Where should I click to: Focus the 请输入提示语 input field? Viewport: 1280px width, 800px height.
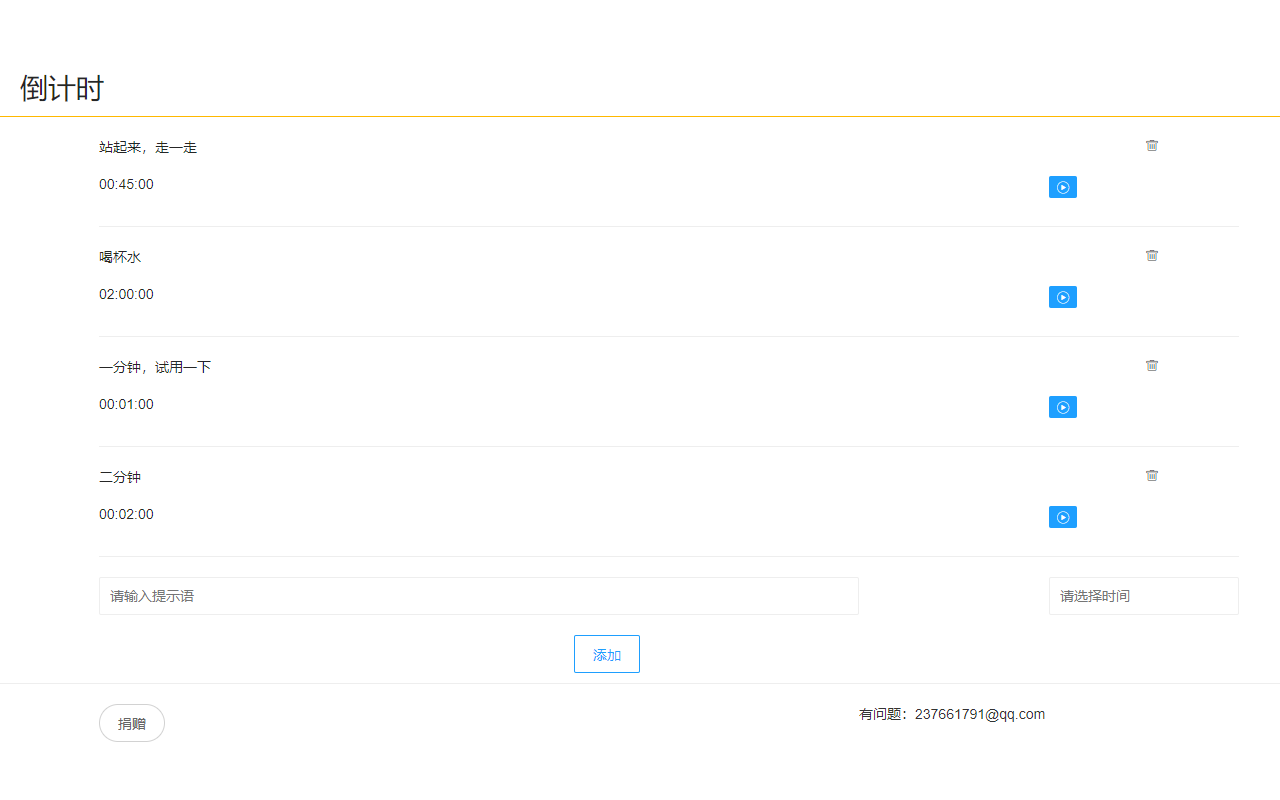click(479, 596)
